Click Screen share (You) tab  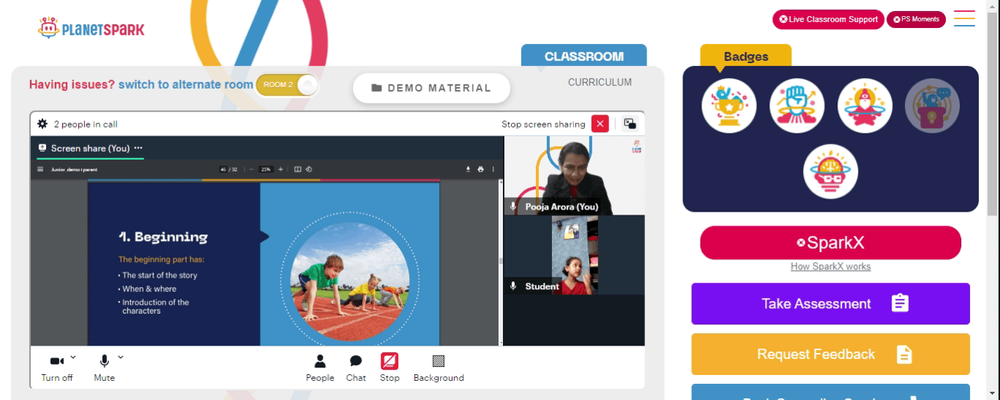point(90,148)
